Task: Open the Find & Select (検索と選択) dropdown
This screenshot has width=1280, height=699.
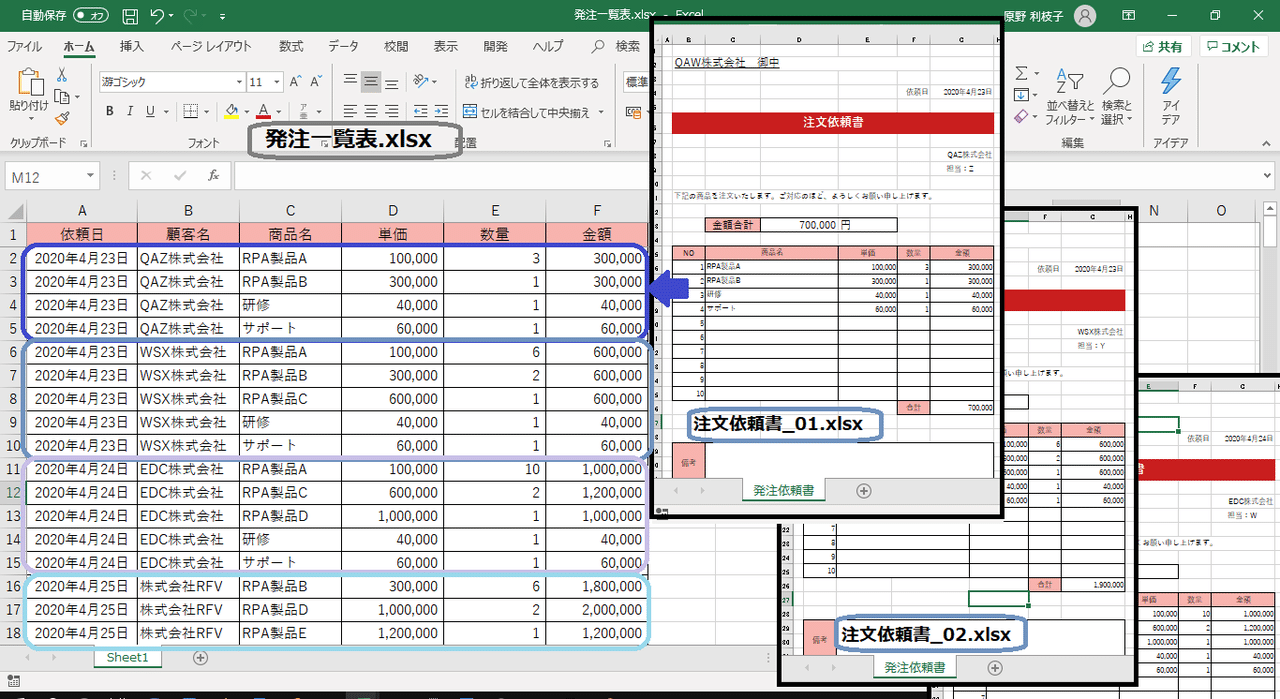Action: [x=1117, y=96]
